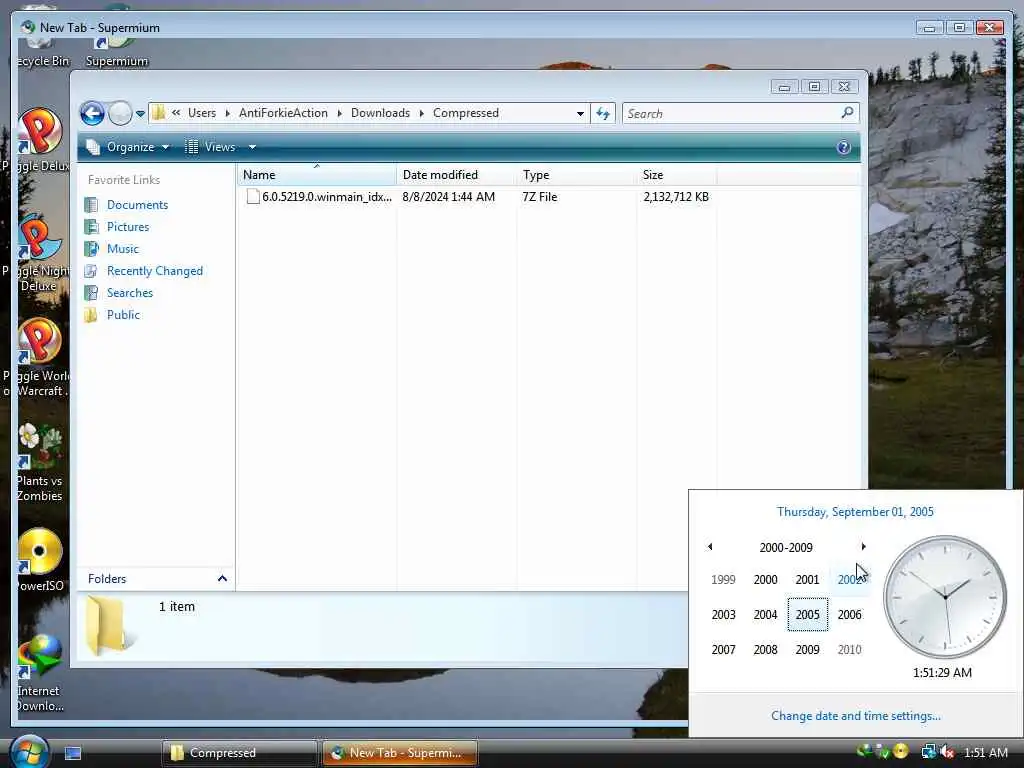Click the Public folder icon in sidebar
This screenshot has width=1024, height=768.
tap(91, 315)
